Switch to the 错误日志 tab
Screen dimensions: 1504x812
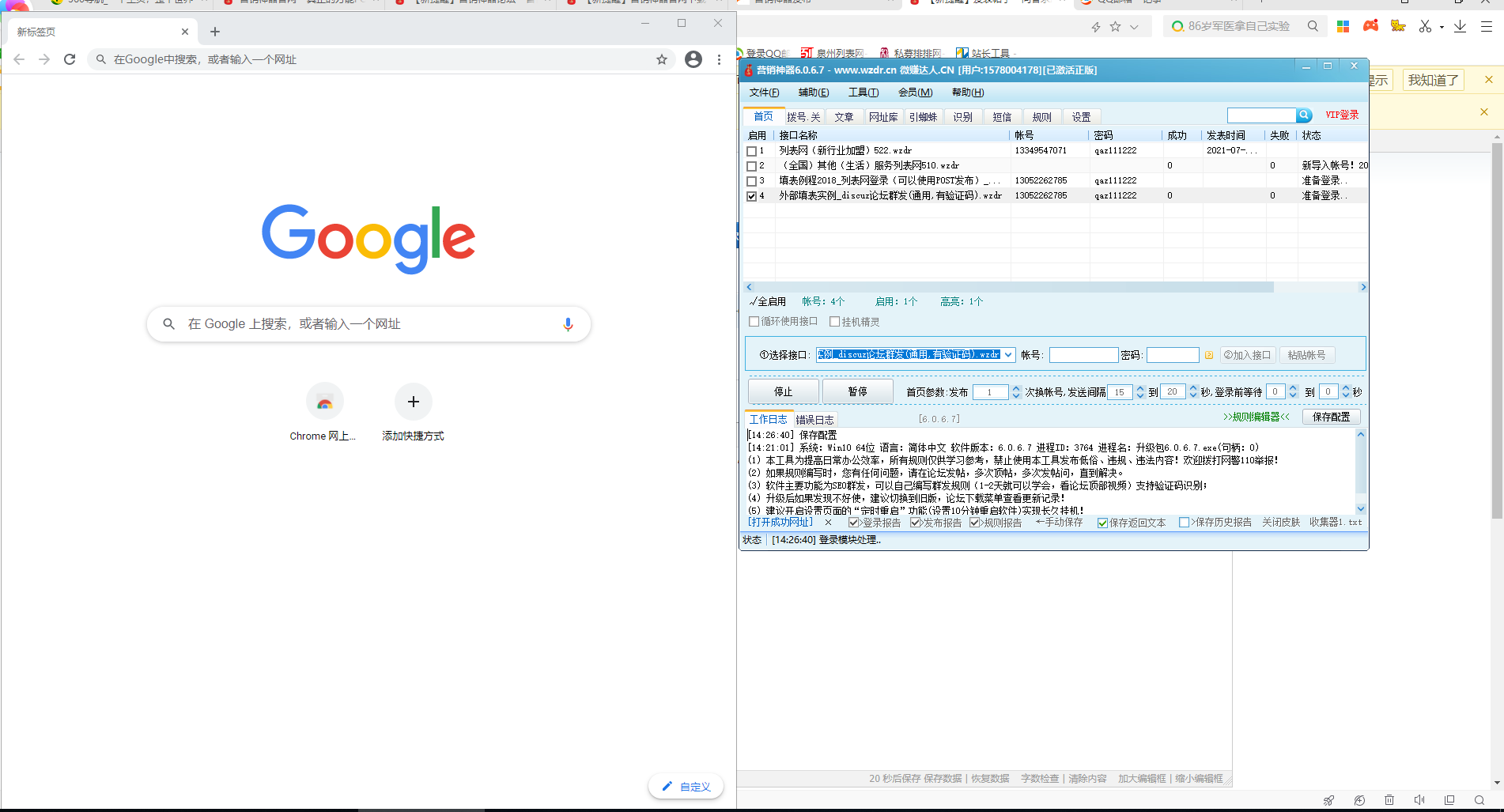click(x=814, y=419)
